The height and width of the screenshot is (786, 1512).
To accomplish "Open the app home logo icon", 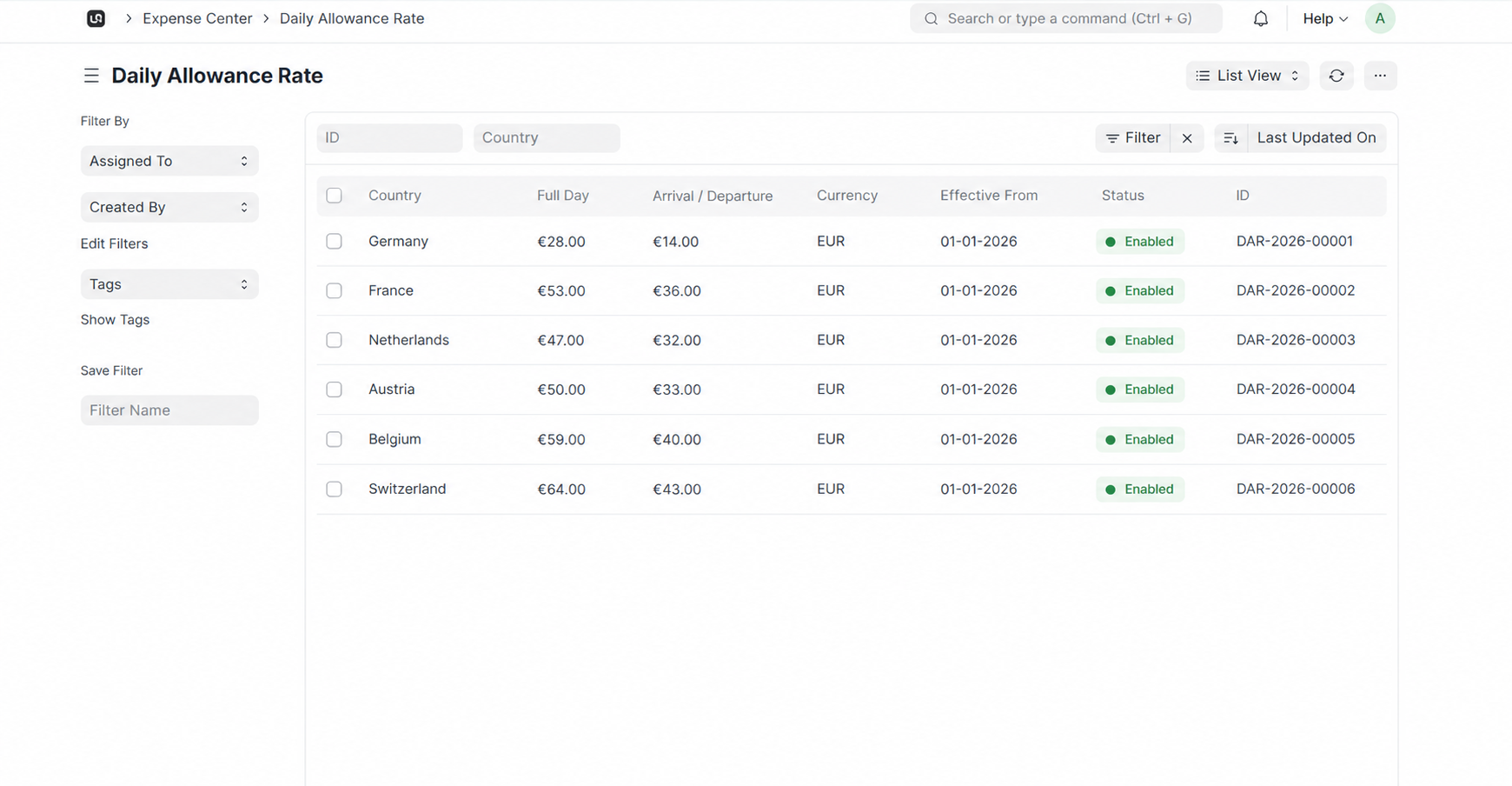I will (96, 18).
